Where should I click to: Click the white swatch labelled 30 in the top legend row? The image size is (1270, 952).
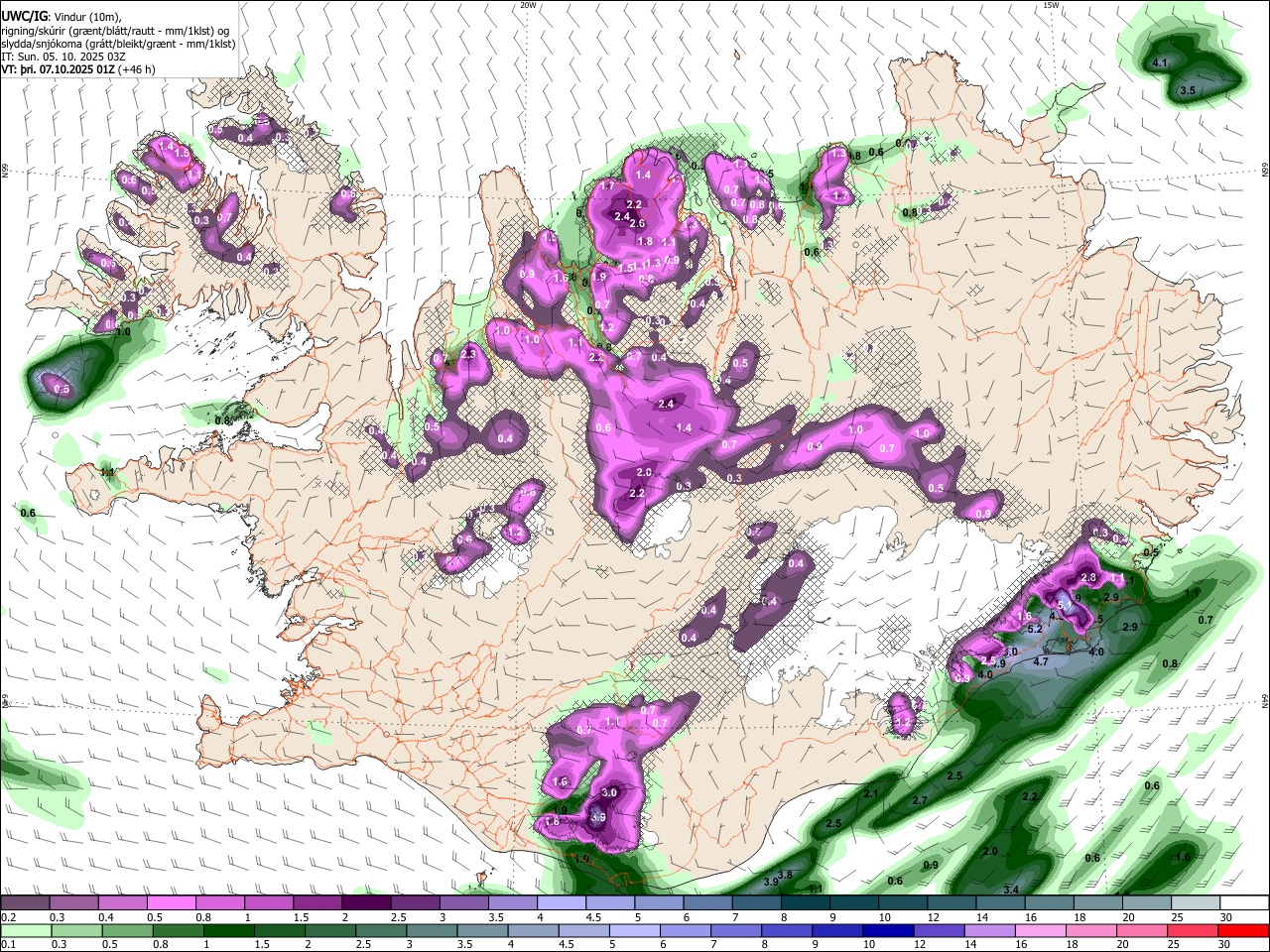tap(1244, 902)
